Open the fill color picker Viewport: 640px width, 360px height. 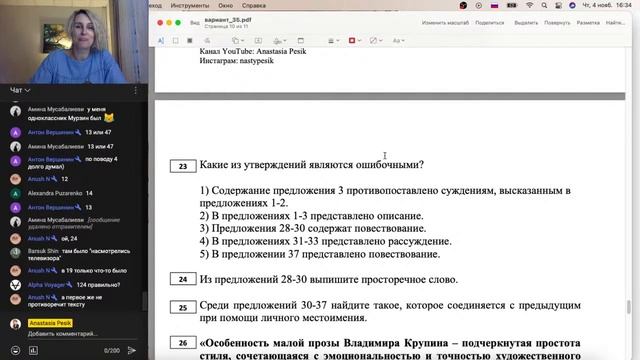pos(376,40)
